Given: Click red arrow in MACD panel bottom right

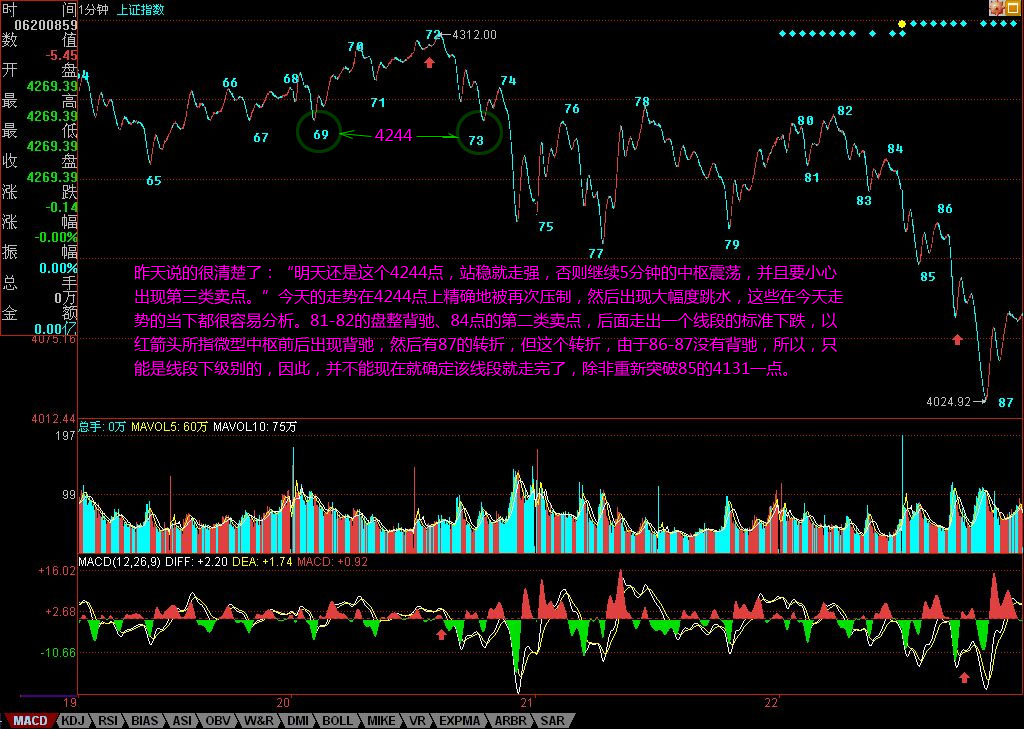Looking at the screenshot, I should click(964, 677).
